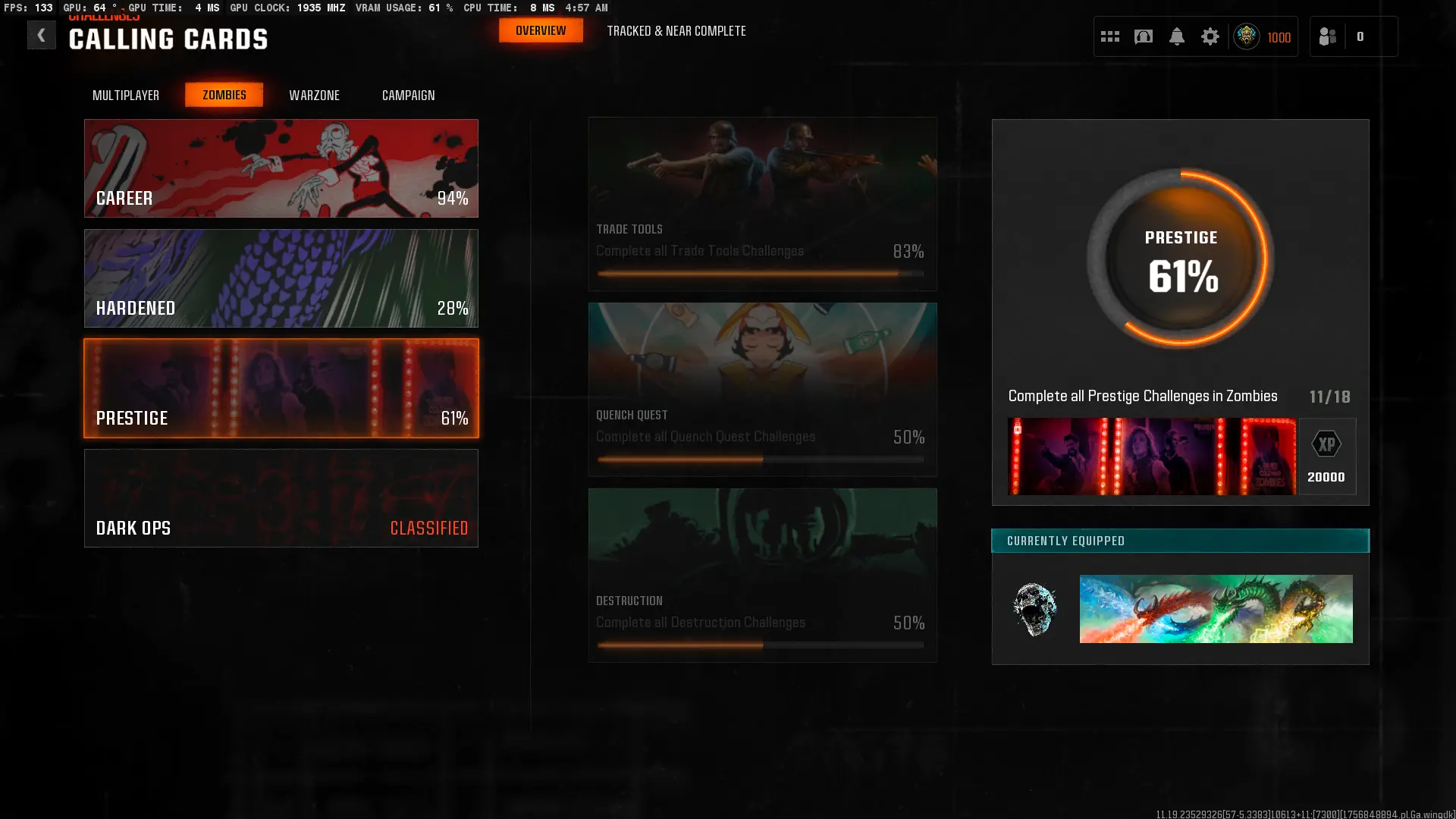
Task: Click the Trade Tools progress bar
Action: pos(760,274)
